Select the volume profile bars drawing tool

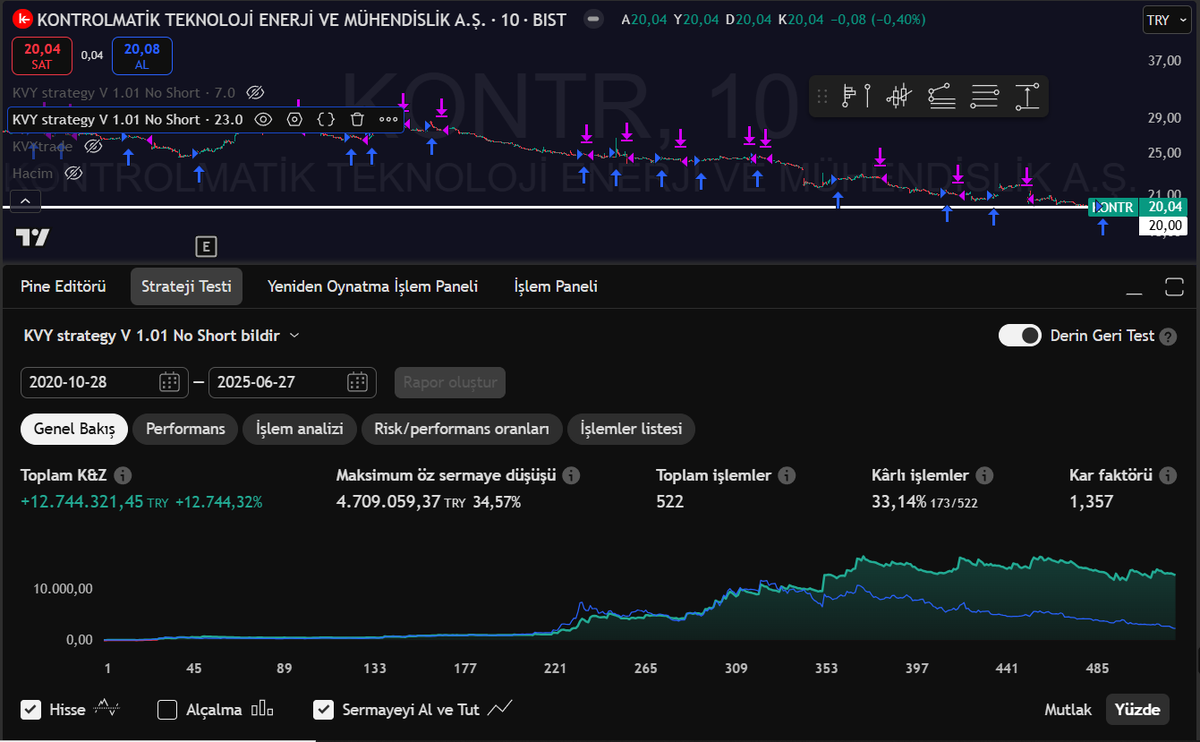coord(856,96)
